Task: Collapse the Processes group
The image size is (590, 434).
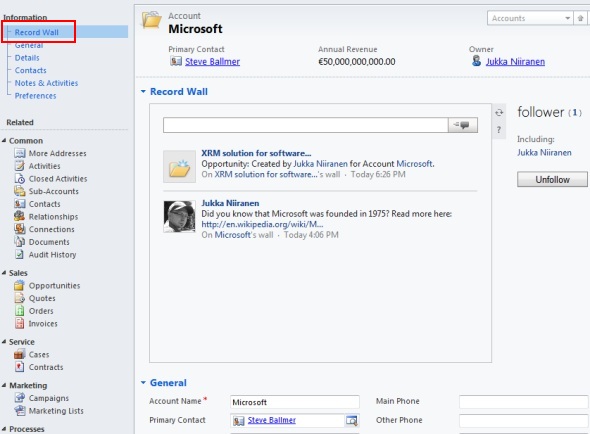Action: pyautogui.click(x=4, y=429)
